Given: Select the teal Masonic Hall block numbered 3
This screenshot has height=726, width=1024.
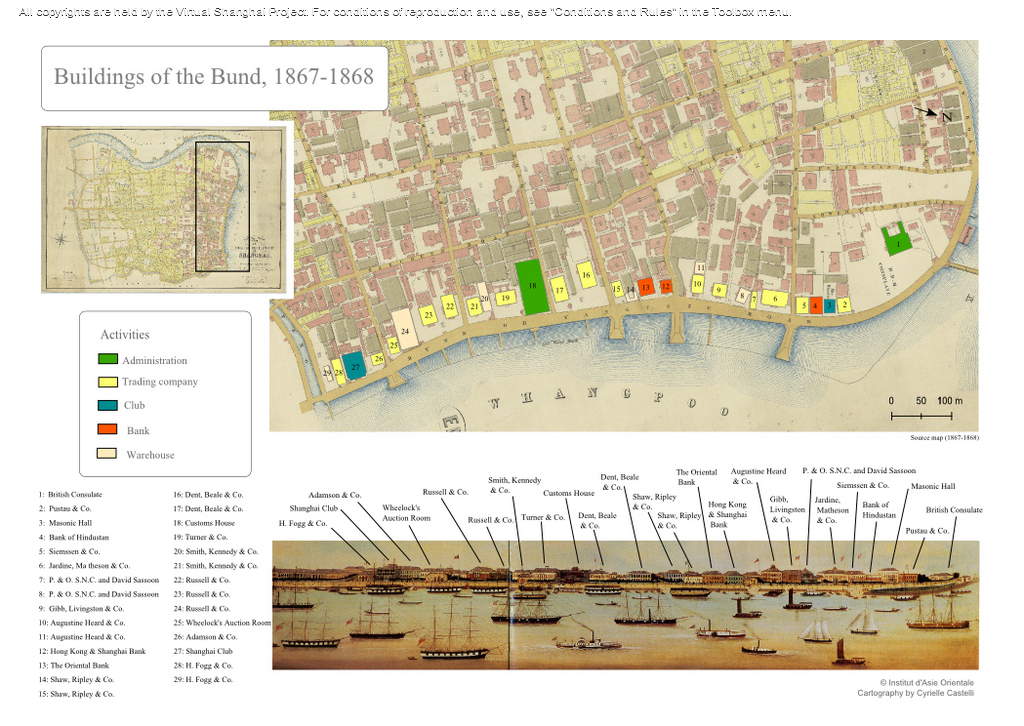Looking at the screenshot, I should click(829, 305).
